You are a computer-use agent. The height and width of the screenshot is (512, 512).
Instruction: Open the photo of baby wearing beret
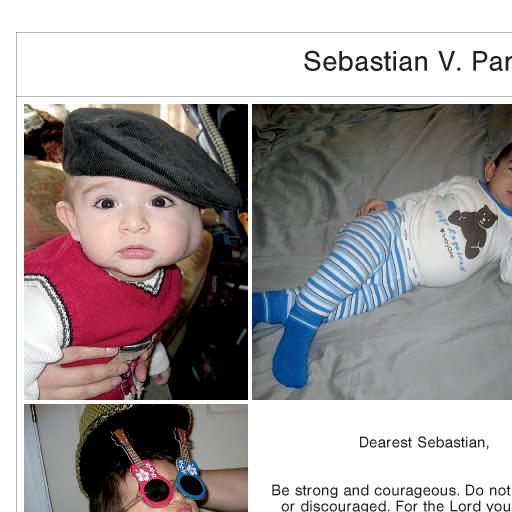point(136,252)
